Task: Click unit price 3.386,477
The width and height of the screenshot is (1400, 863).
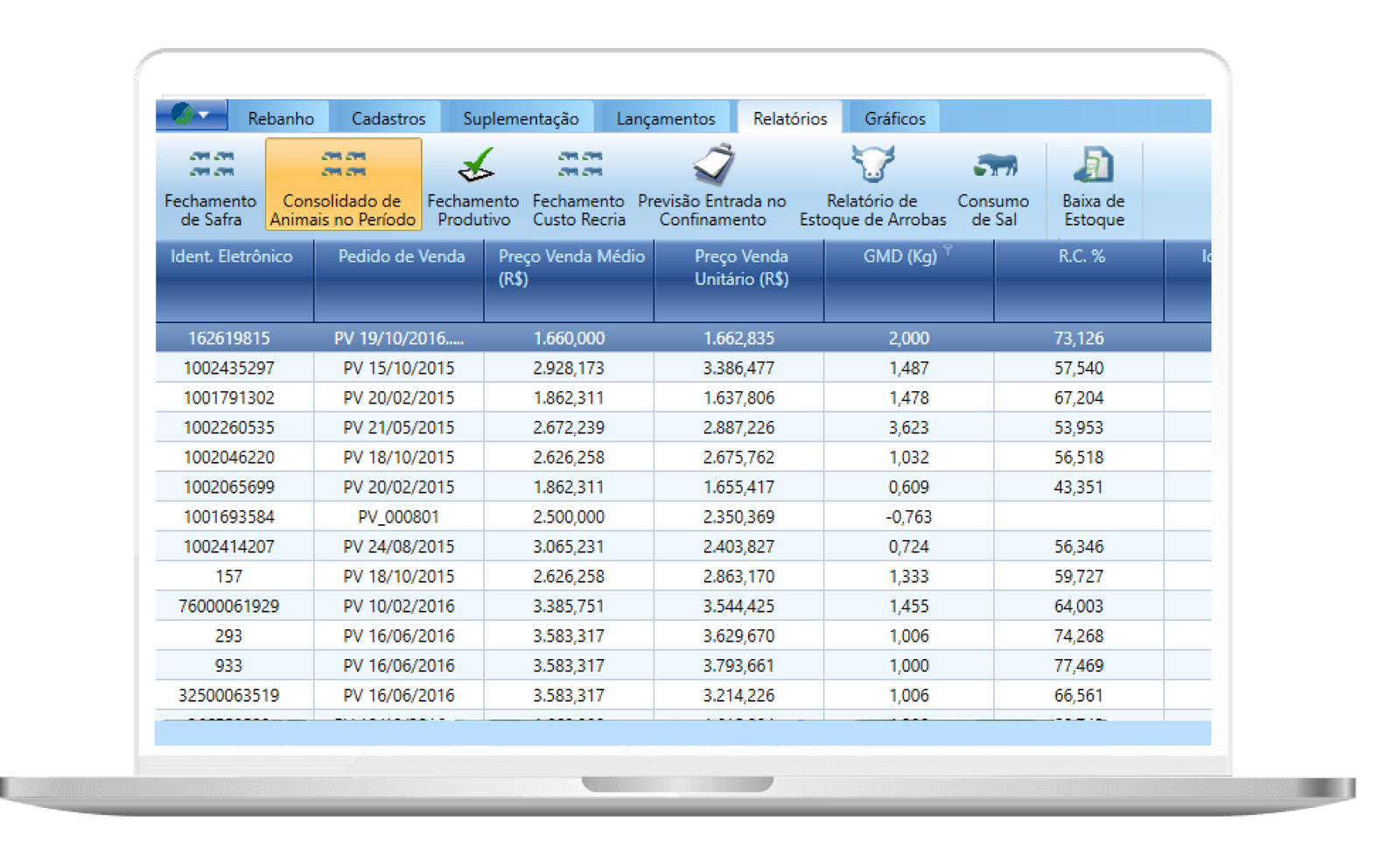Action: coord(738,368)
